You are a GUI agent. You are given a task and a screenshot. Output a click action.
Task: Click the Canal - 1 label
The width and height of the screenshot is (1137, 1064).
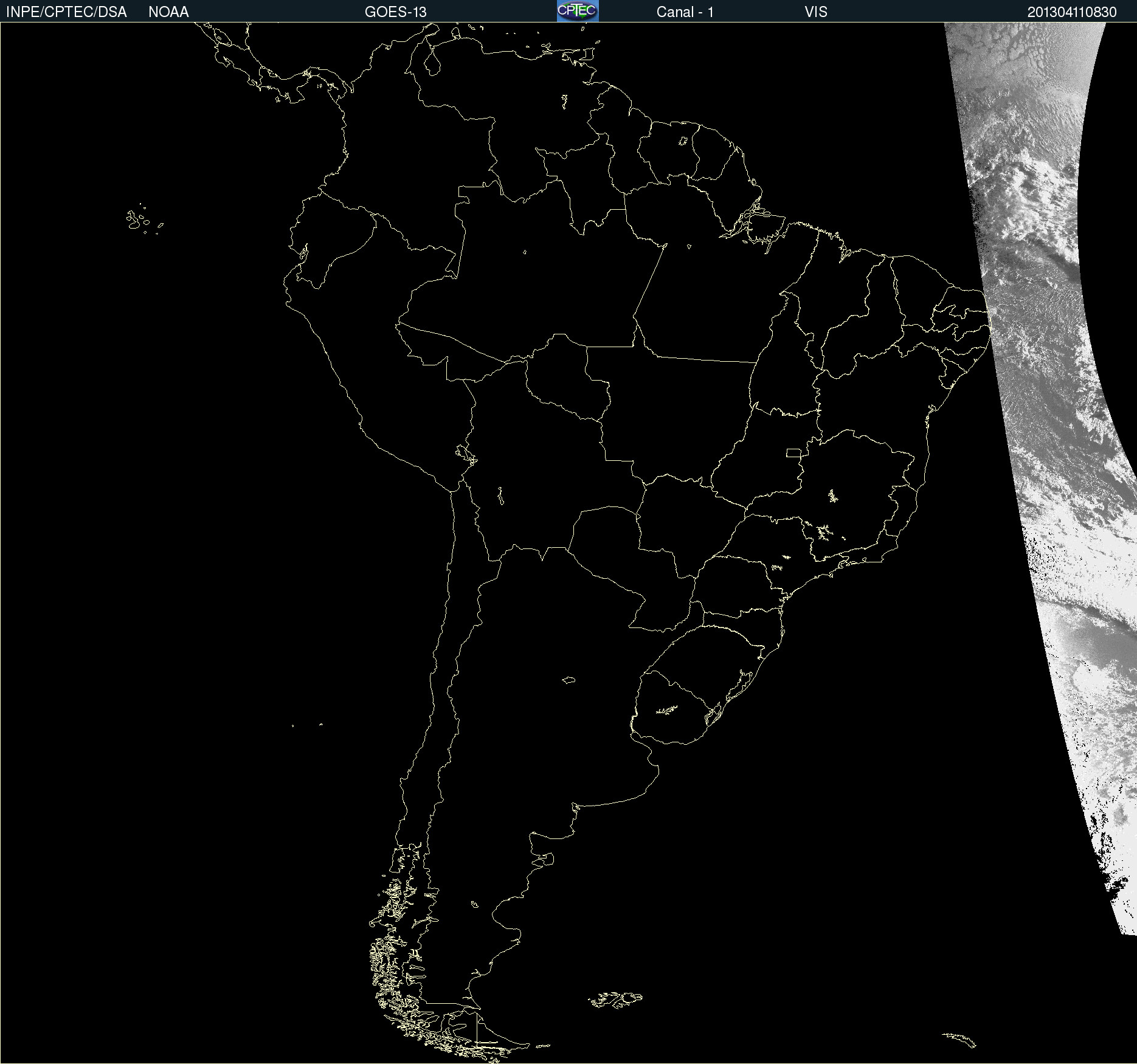click(x=685, y=12)
